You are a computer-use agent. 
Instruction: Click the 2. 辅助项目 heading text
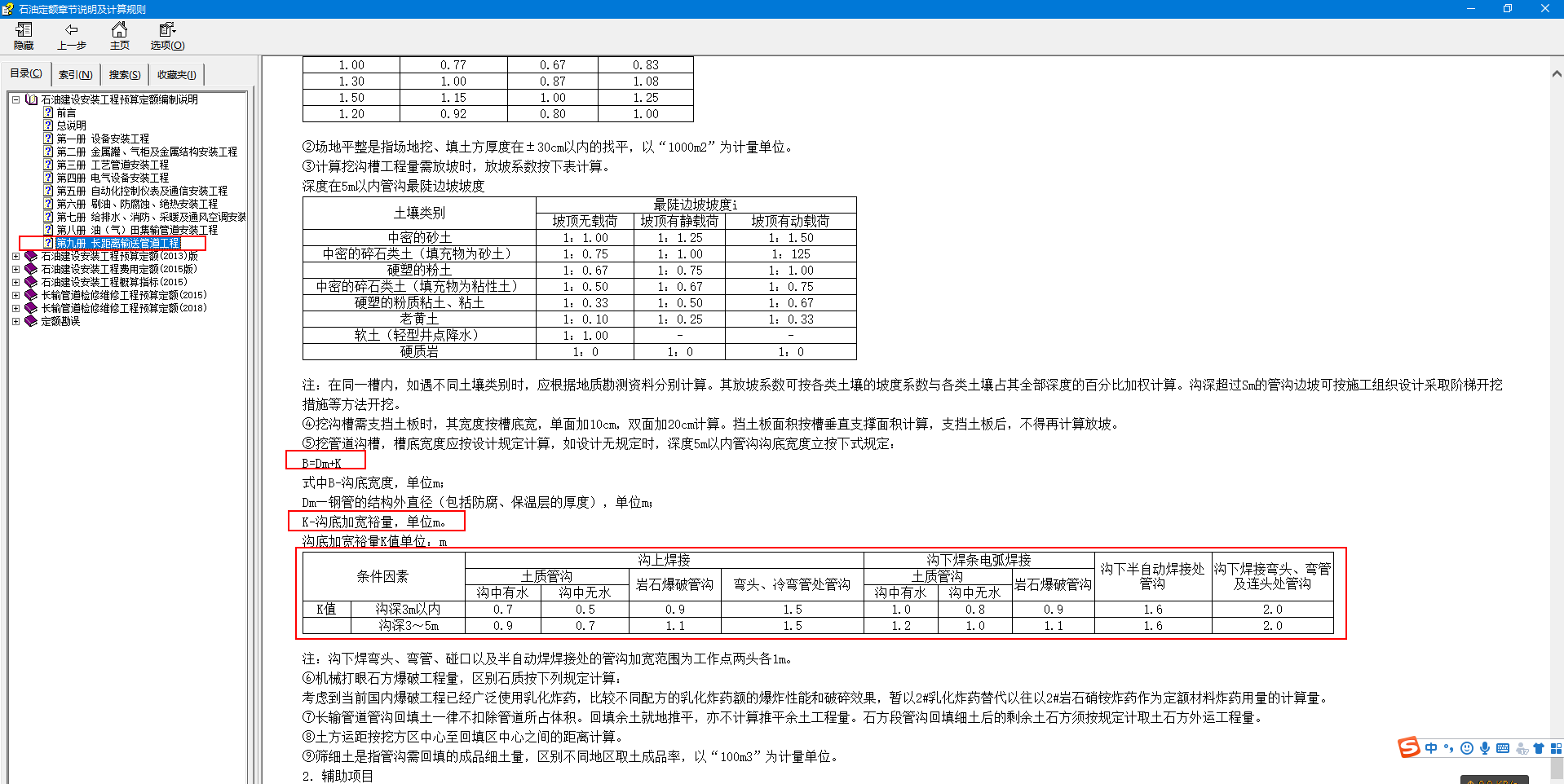(338, 776)
